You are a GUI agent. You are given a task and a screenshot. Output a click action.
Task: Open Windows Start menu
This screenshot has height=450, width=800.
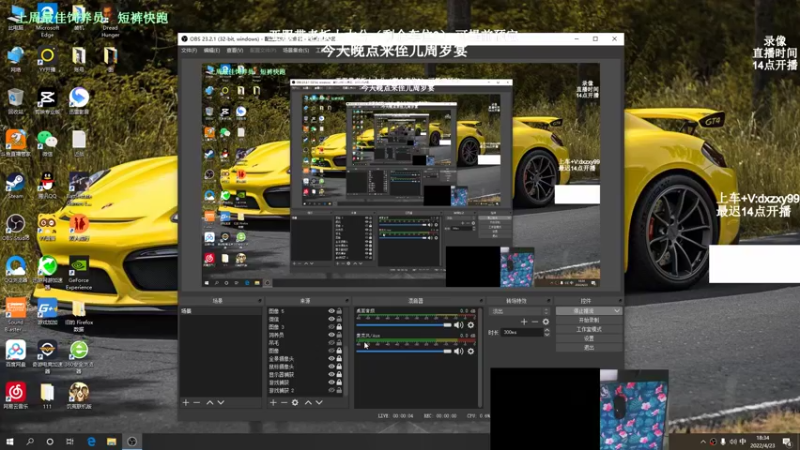coord(10,441)
